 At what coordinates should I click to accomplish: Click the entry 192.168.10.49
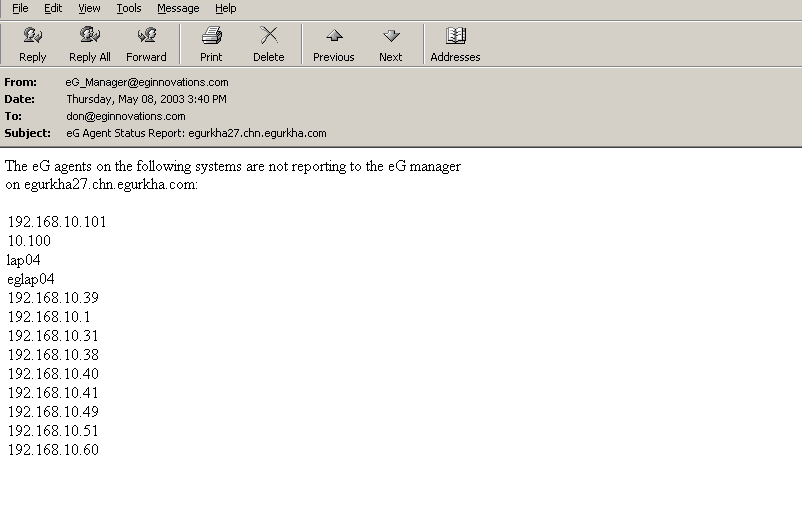53,412
